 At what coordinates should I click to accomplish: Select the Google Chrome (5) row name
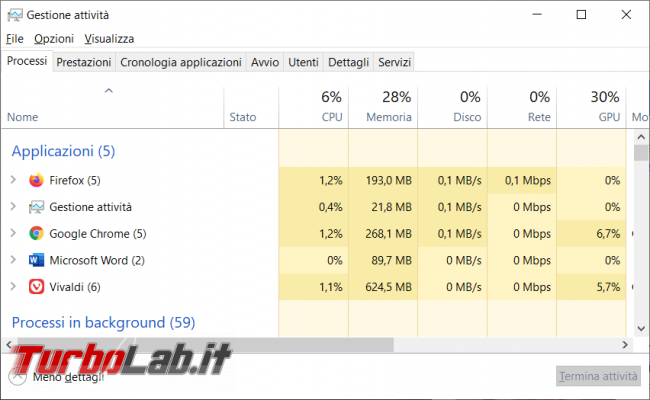pyautogui.click(x=98, y=234)
